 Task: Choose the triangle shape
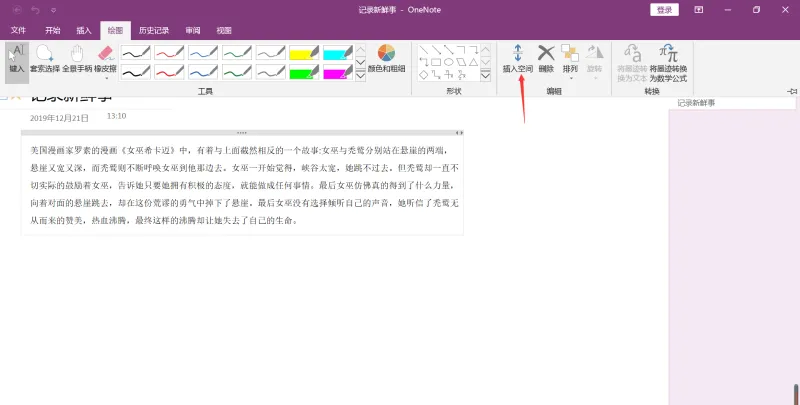click(473, 62)
